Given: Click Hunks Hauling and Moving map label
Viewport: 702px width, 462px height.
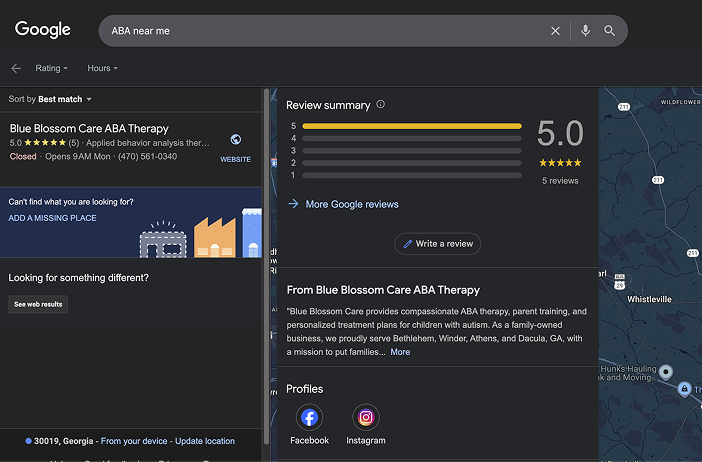Looking at the screenshot, I should pos(628,373).
